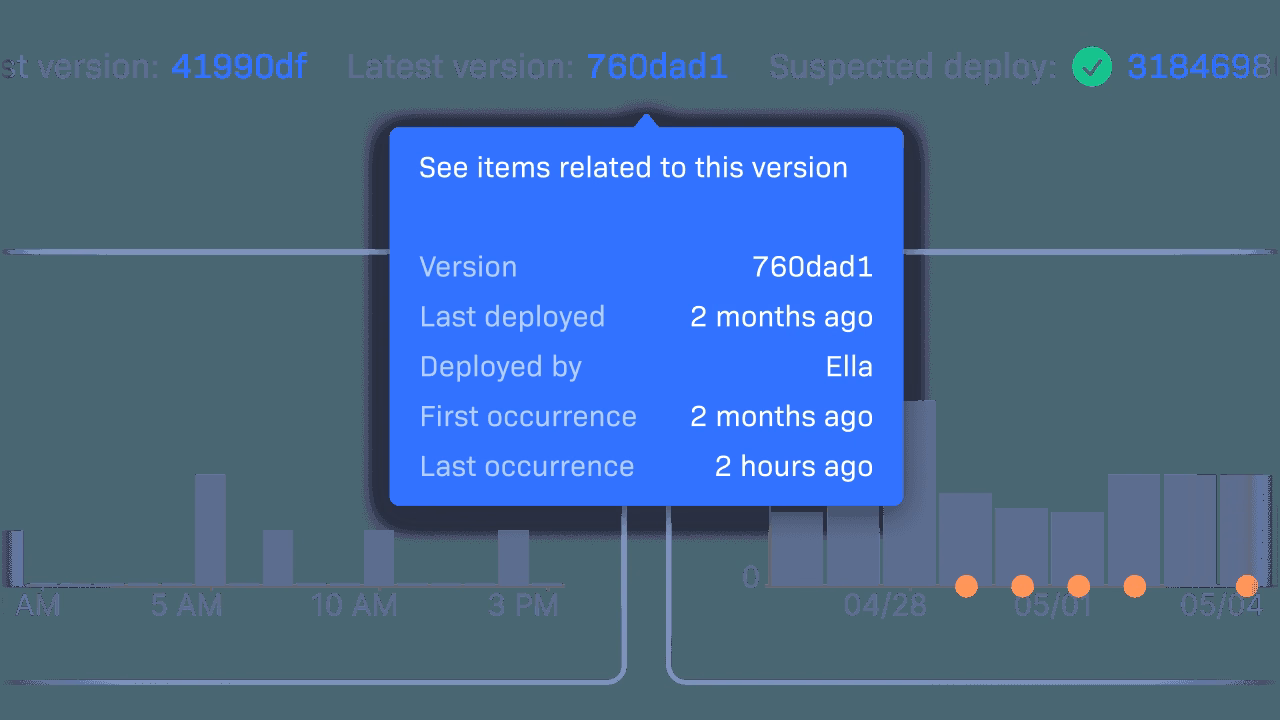Click the 'Ella' deployed-by name
Screen dimensions: 1280x720
(x=849, y=367)
